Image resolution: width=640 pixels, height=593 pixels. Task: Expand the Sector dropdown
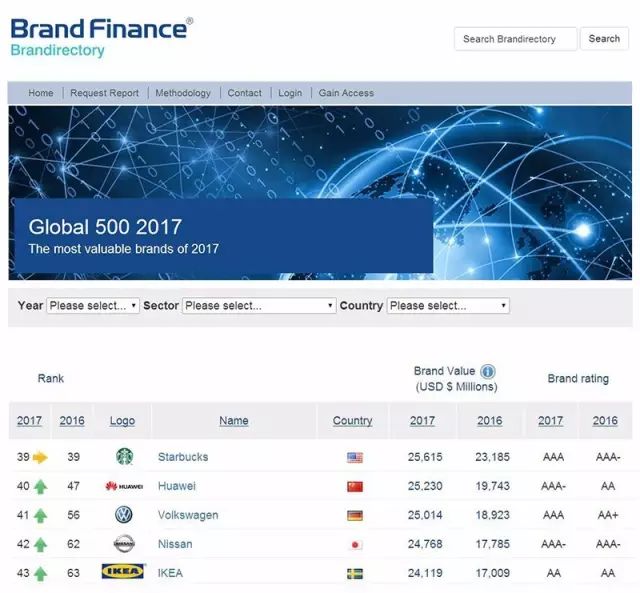tap(259, 306)
